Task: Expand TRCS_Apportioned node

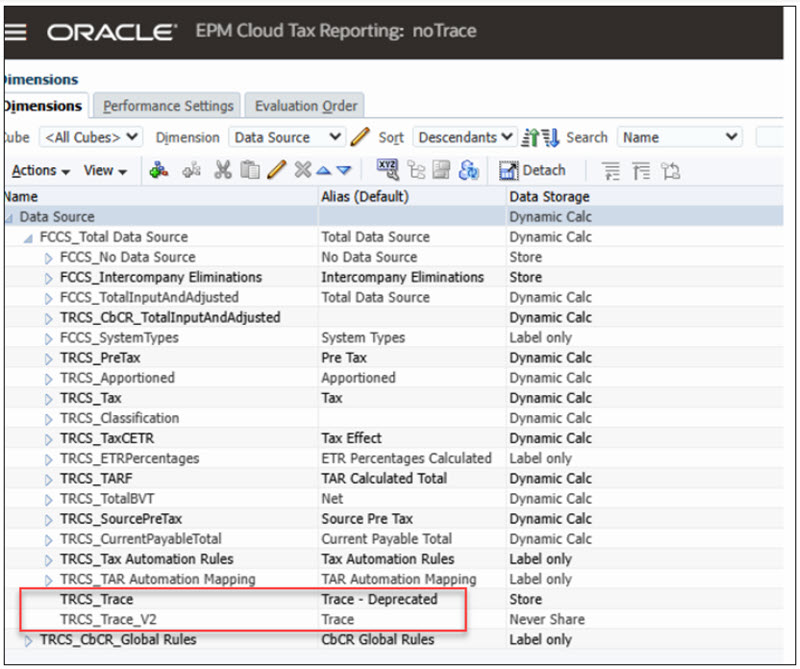Action: pyautogui.click(x=48, y=379)
